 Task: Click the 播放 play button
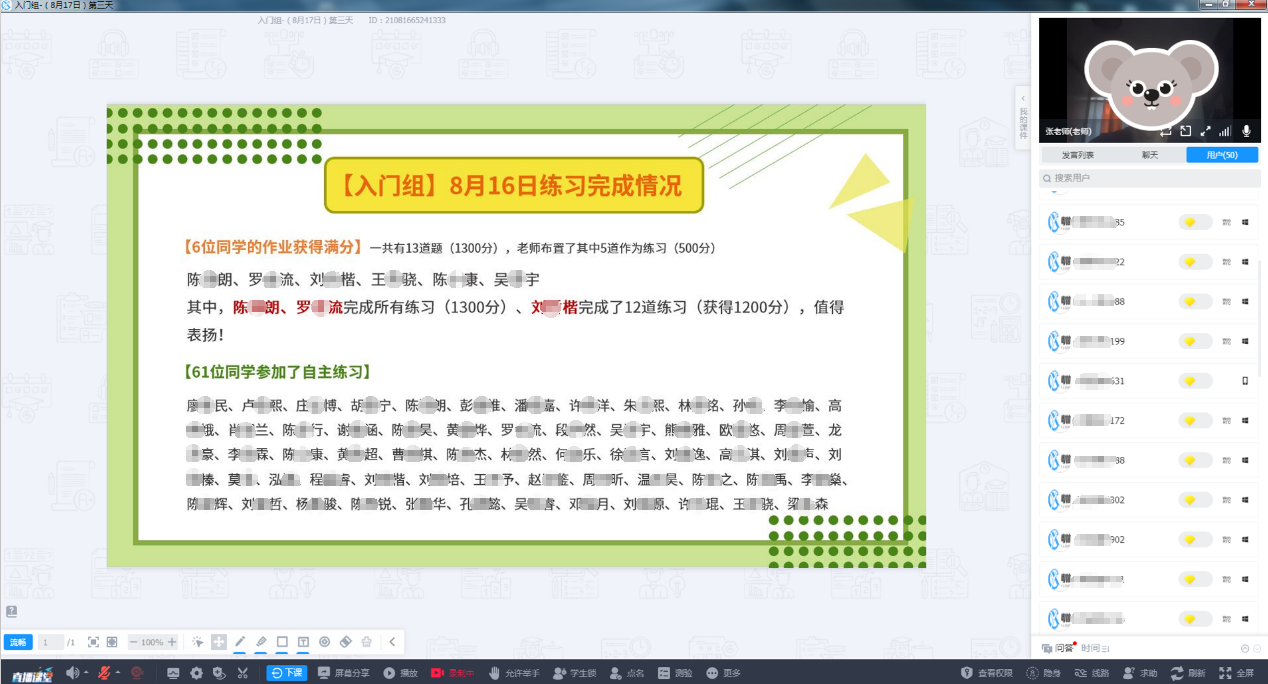[401, 673]
